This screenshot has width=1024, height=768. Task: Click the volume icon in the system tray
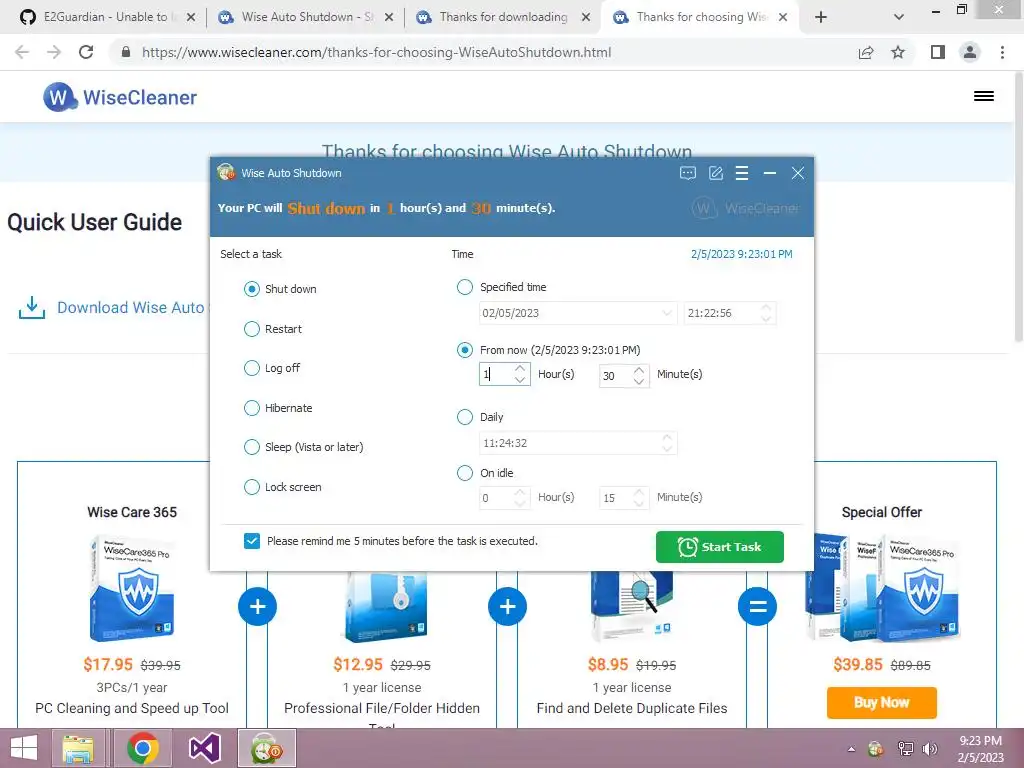click(929, 749)
